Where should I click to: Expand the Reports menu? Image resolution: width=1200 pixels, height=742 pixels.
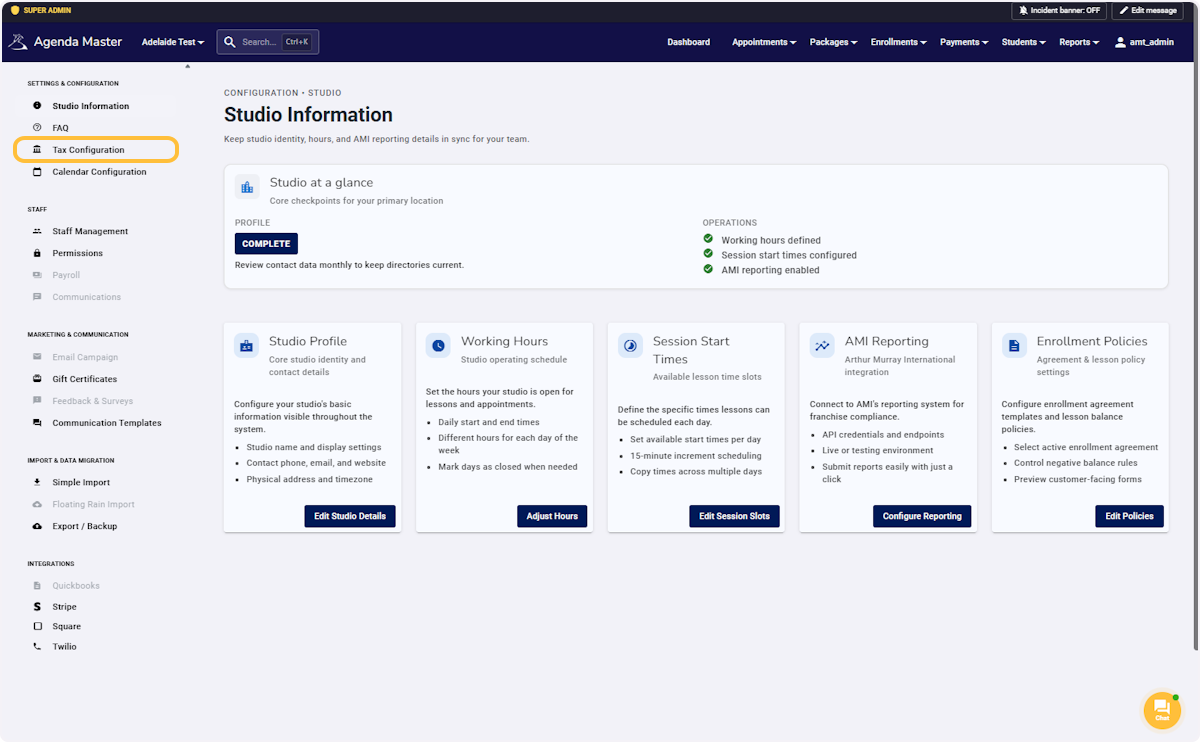(1079, 42)
